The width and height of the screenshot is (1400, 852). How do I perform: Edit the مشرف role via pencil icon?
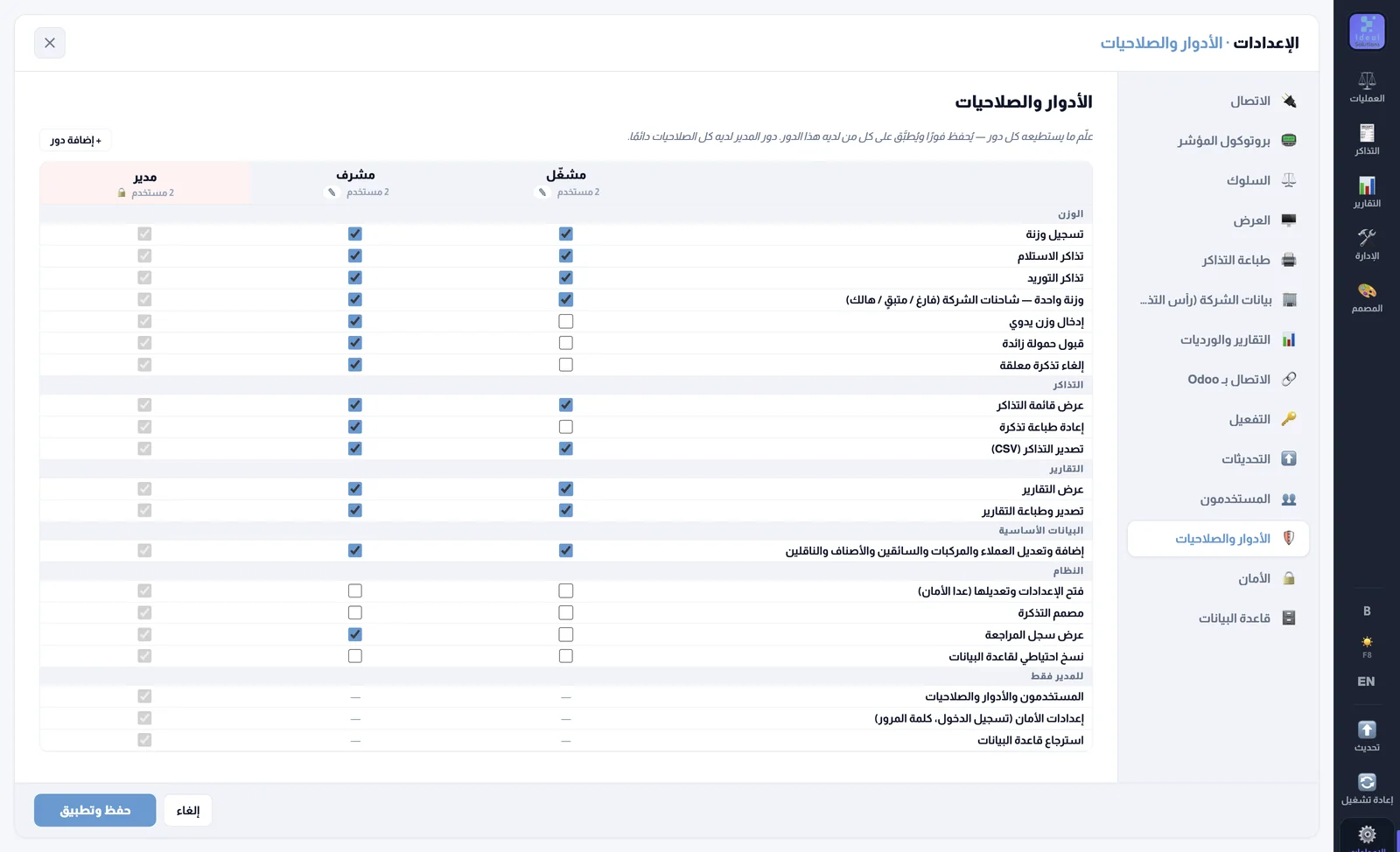coord(332,192)
